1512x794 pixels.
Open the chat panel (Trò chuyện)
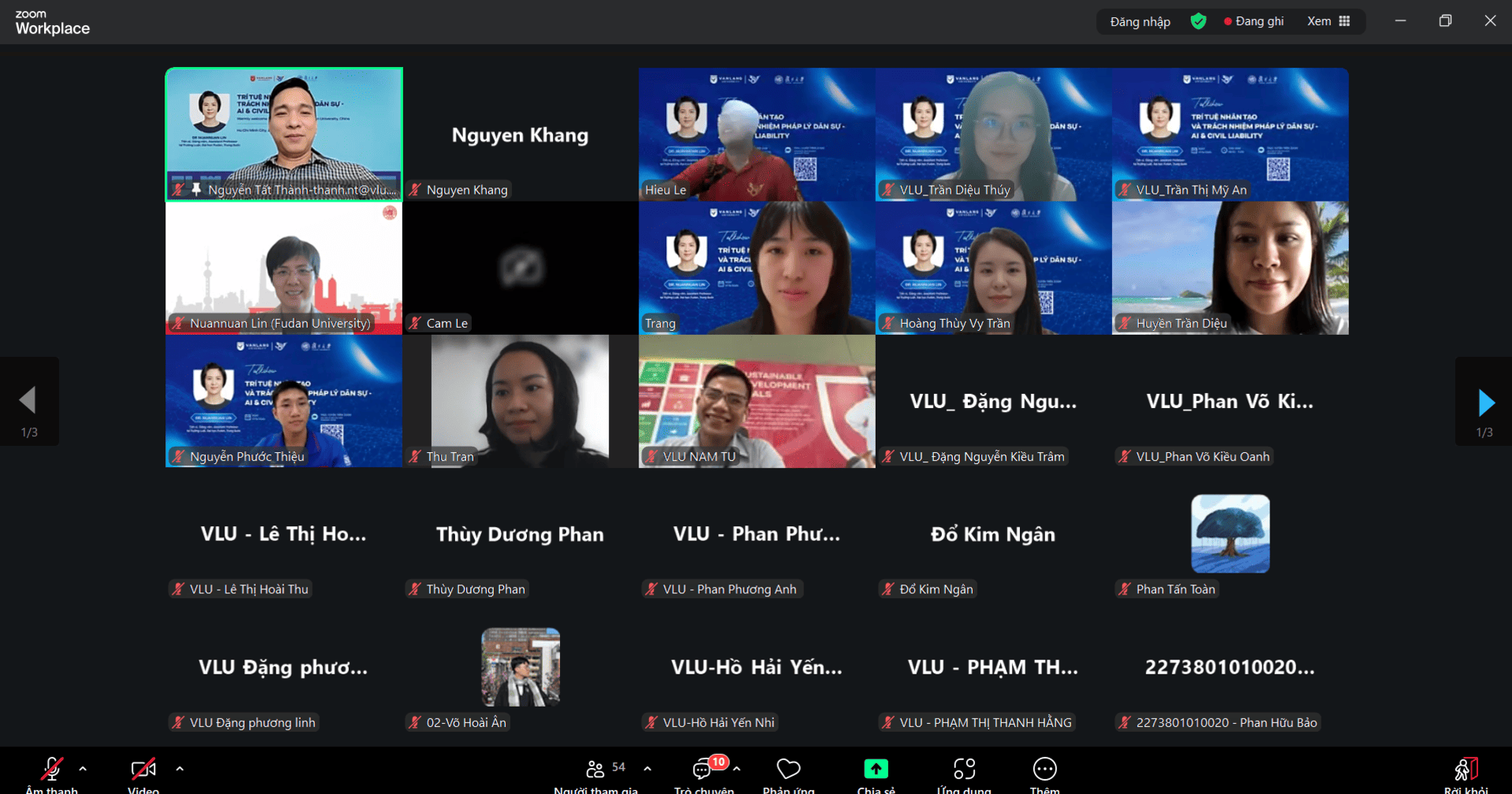coord(702,770)
